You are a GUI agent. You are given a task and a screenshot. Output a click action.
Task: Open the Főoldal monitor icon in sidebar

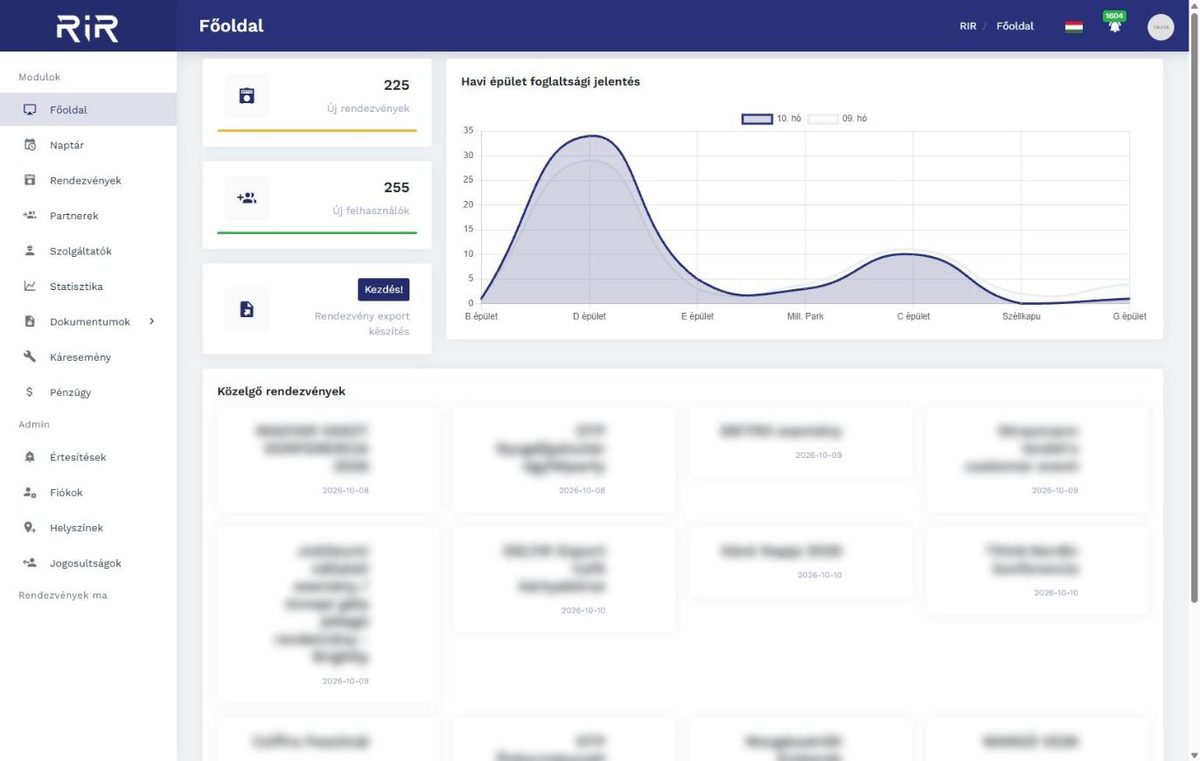pyautogui.click(x=30, y=110)
